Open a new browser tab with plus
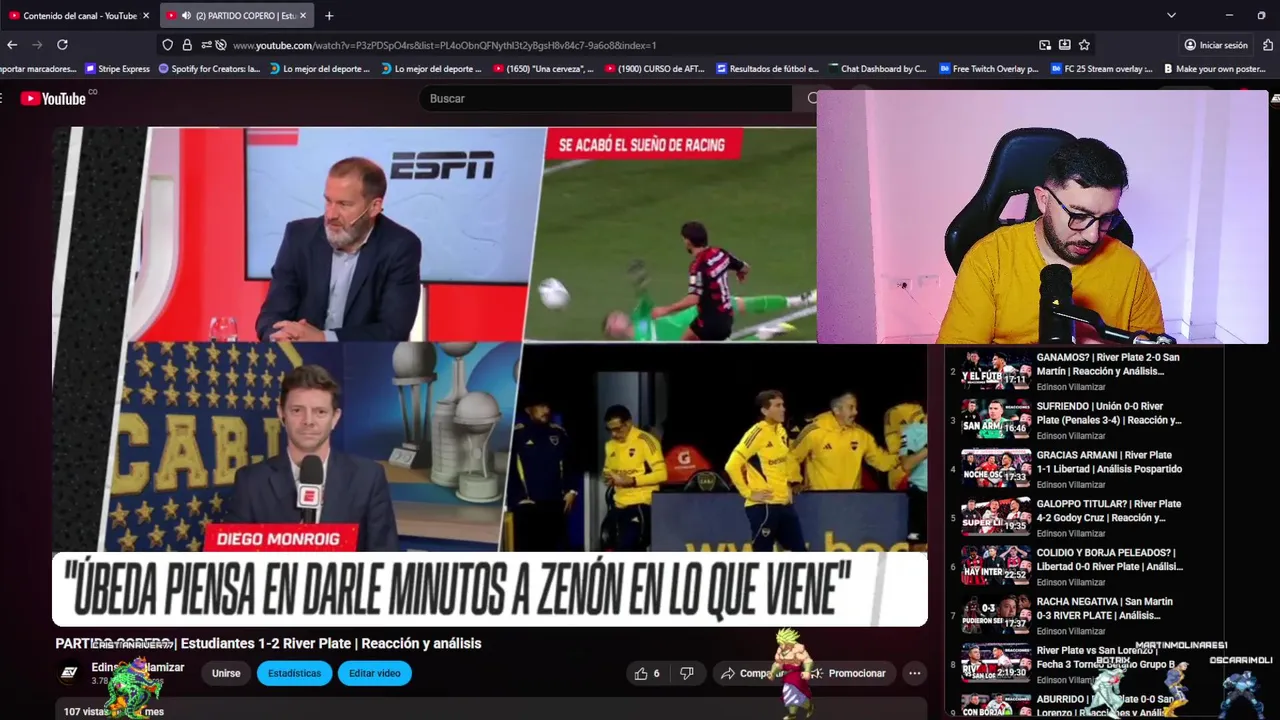1280x720 pixels. (x=329, y=15)
